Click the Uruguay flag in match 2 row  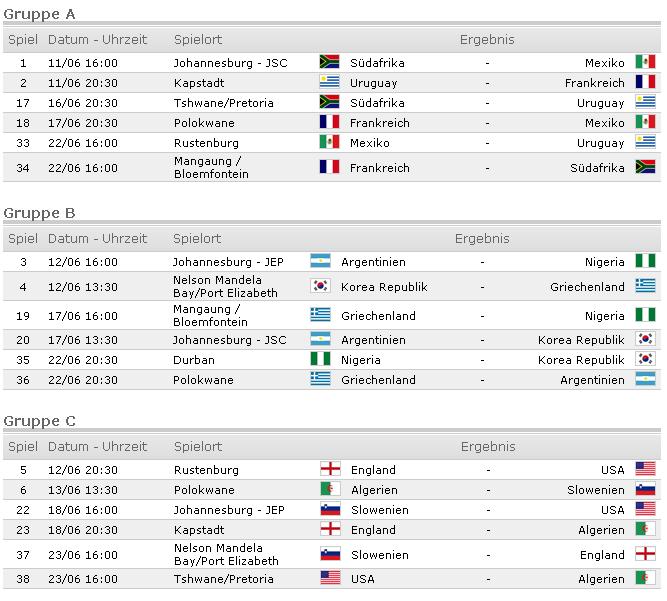328,83
